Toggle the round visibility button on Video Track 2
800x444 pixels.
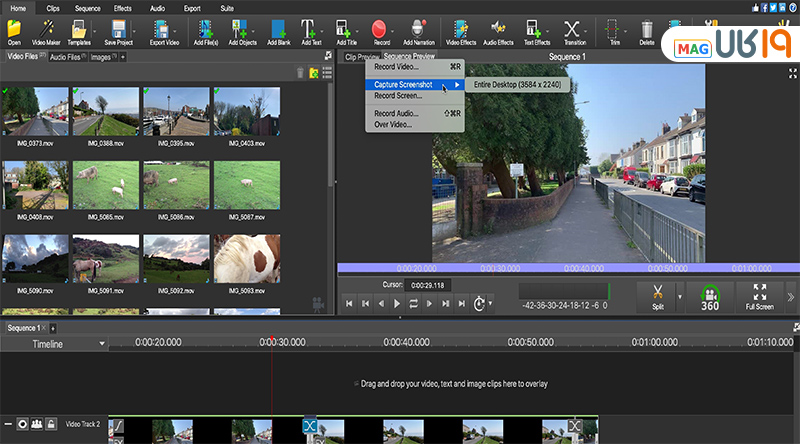tap(22, 424)
